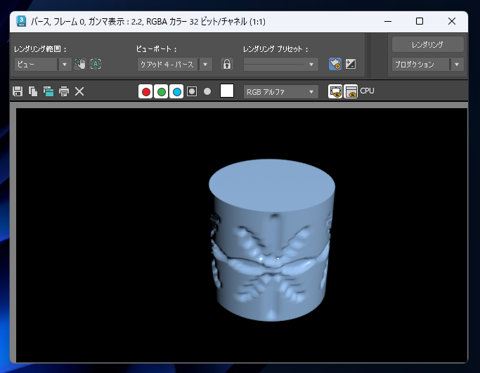Viewport: 480px width, 373px height.
Task: Open the white color swatch
Action: [x=227, y=91]
